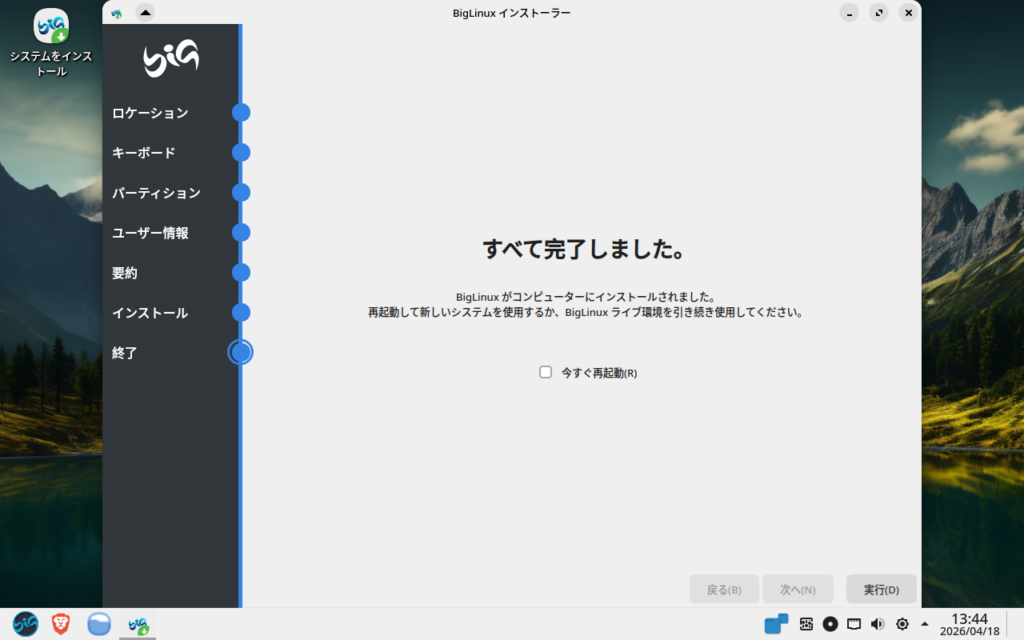Click the round record-style tray icon
This screenshot has height=640, width=1024.
click(830, 624)
